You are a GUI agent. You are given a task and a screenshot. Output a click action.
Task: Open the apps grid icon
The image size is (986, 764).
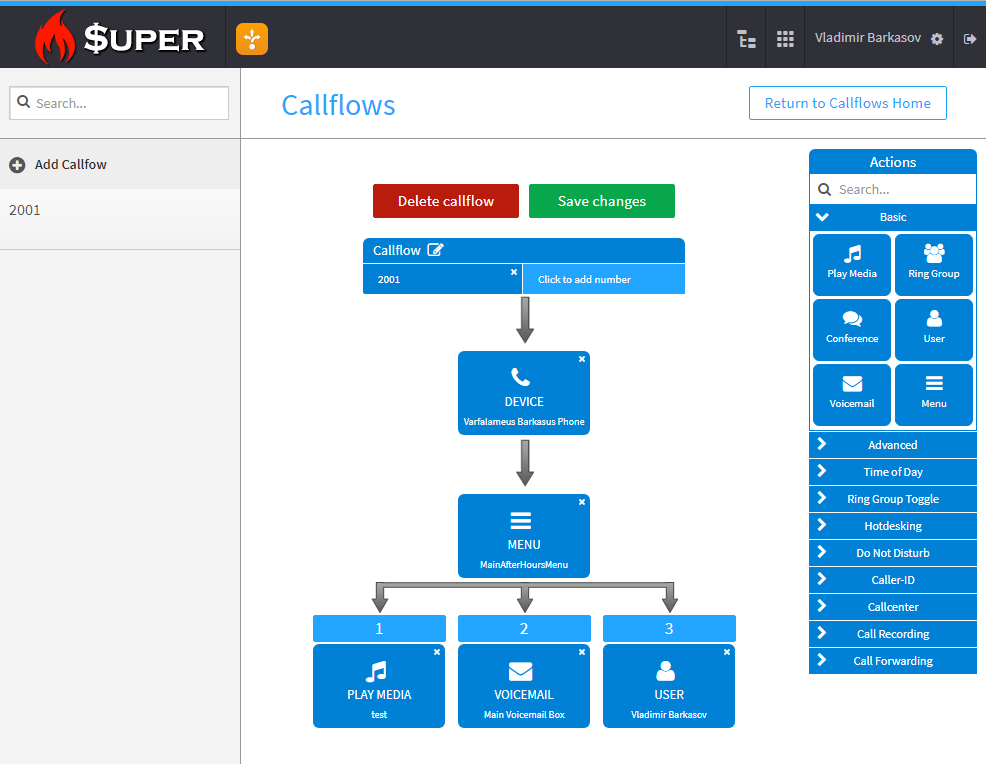(x=785, y=39)
